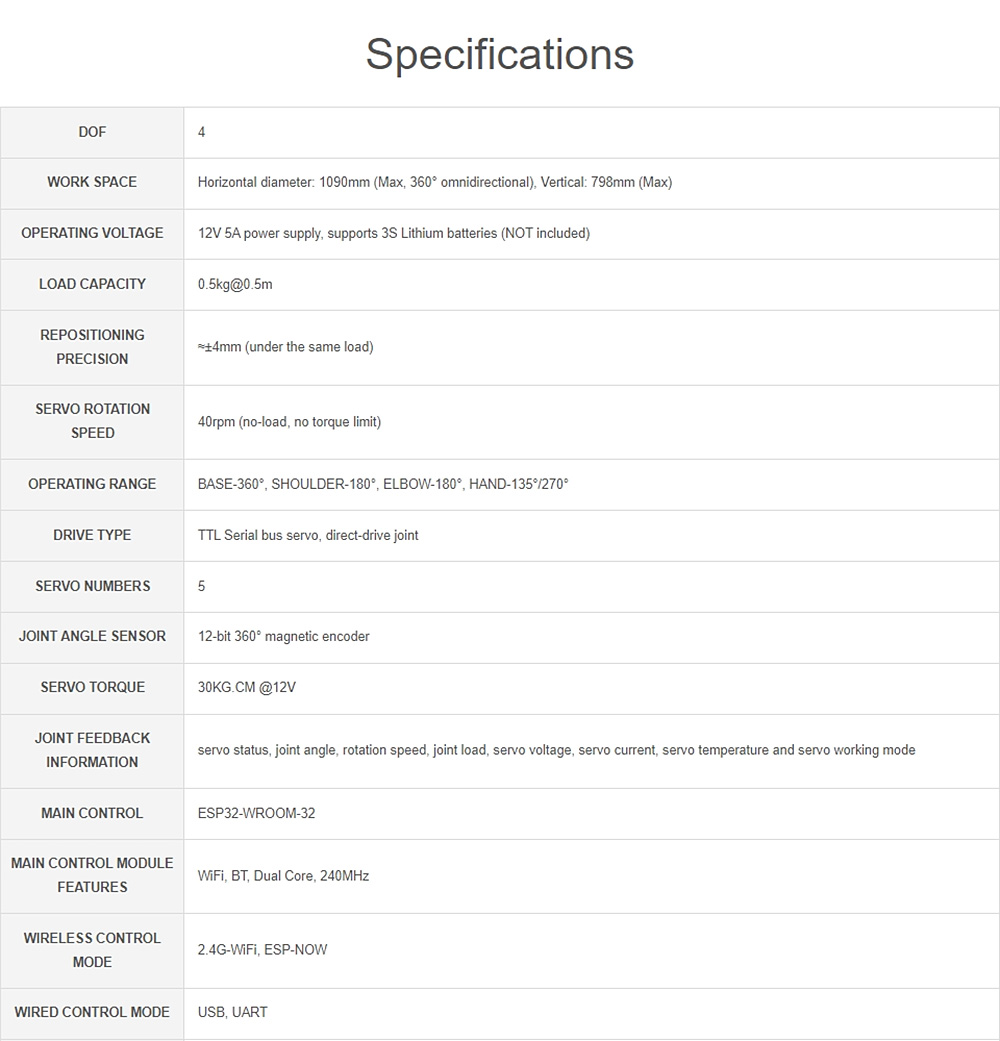Select the ESP32-WROOM-32 value text
Image resolution: width=1000 pixels, height=1041 pixels.
tap(256, 813)
